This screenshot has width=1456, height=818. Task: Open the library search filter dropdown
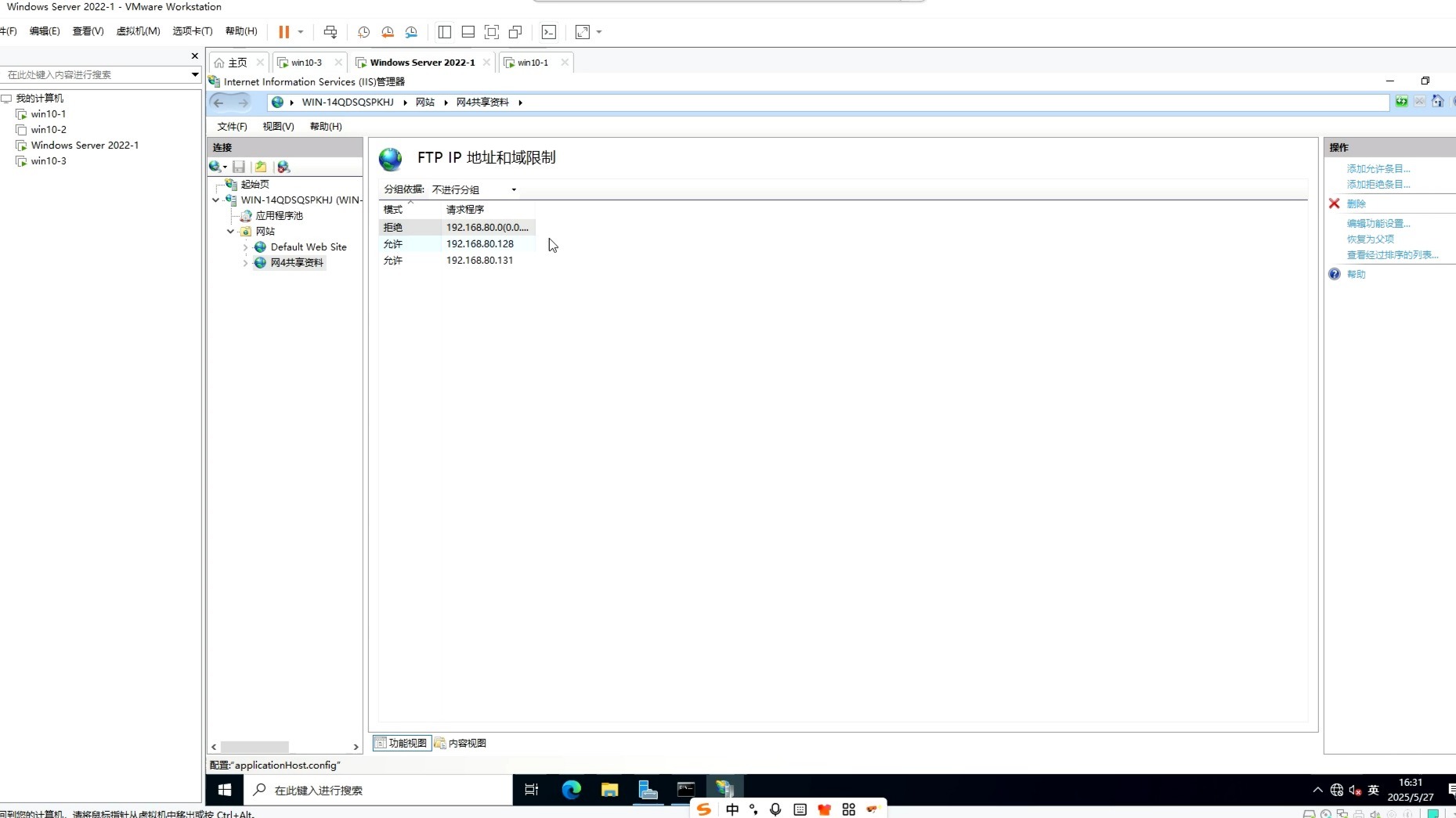click(x=195, y=74)
